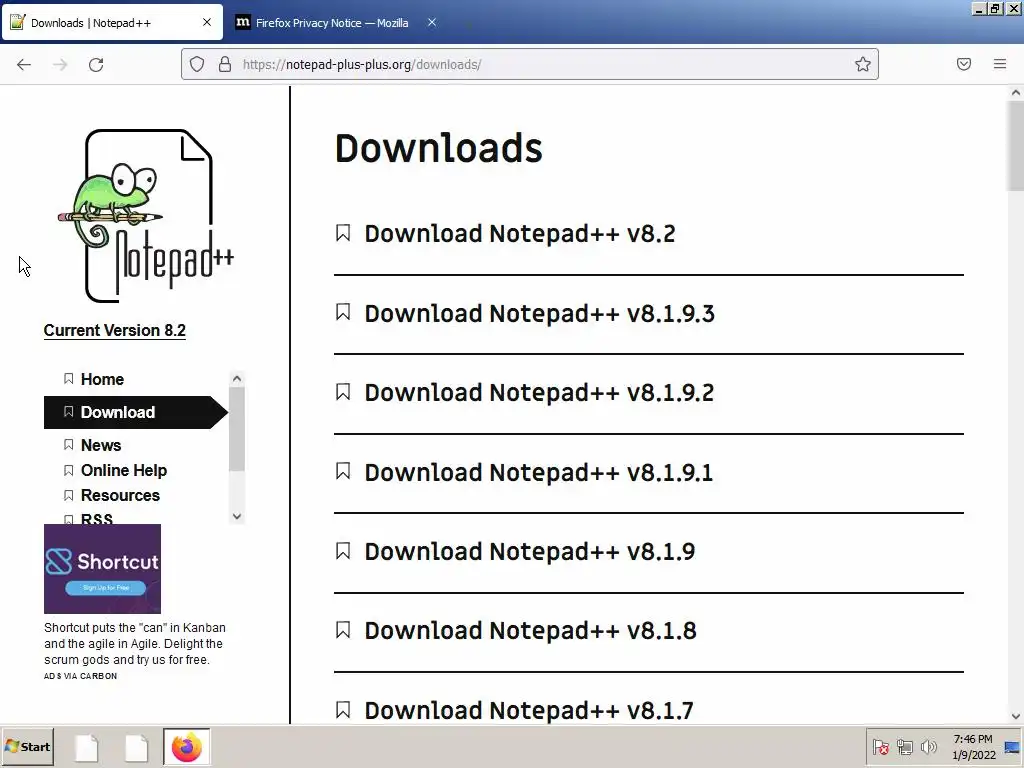The image size is (1024, 768).
Task: Select Download in the sidebar menu
Action: tap(136, 412)
